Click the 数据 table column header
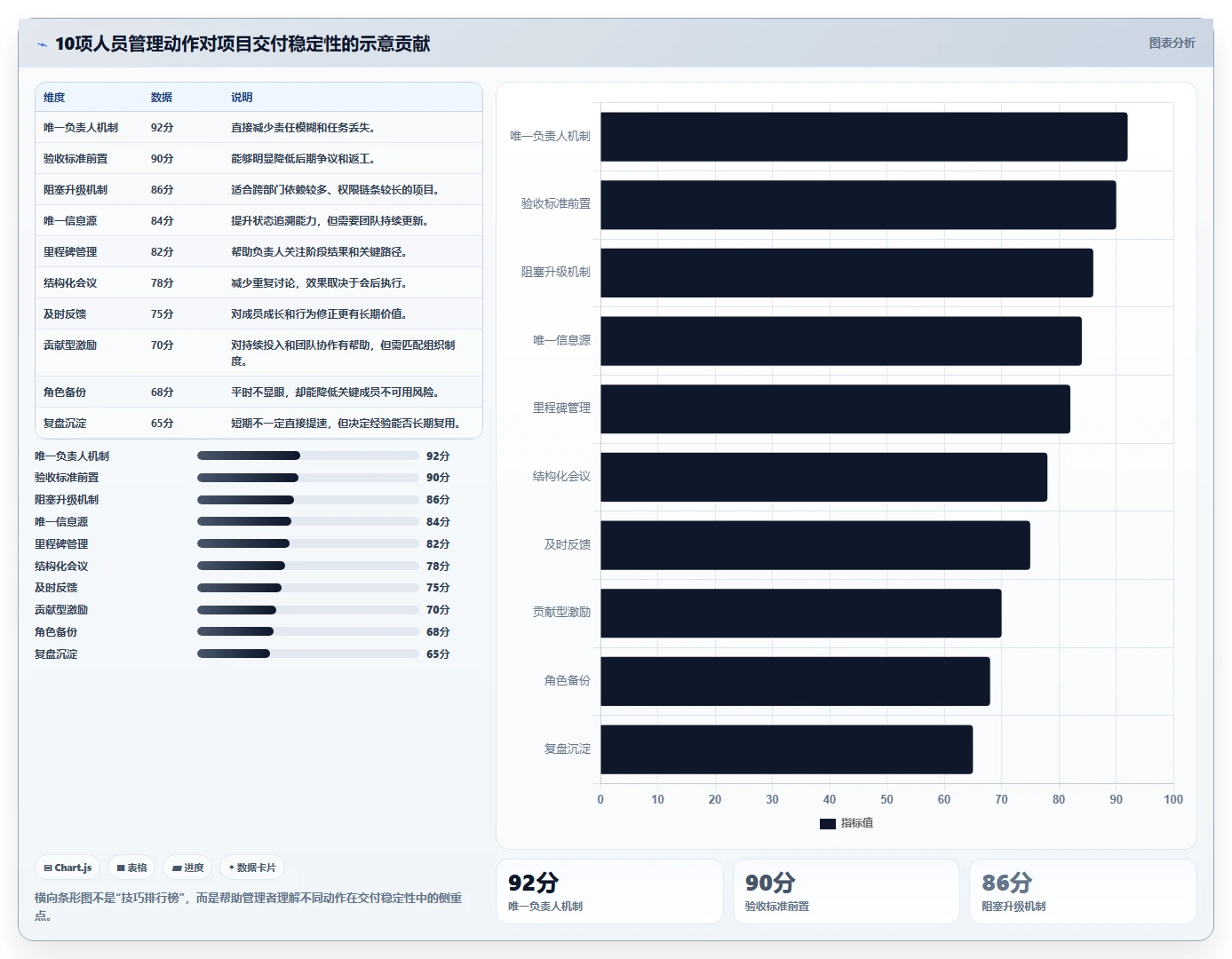Viewport: 1232px width, 959px height. pyautogui.click(x=162, y=98)
